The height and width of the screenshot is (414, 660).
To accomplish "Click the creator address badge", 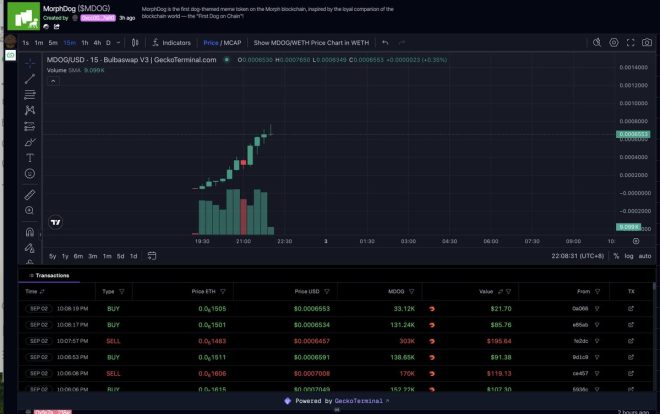I will click(x=98, y=18).
